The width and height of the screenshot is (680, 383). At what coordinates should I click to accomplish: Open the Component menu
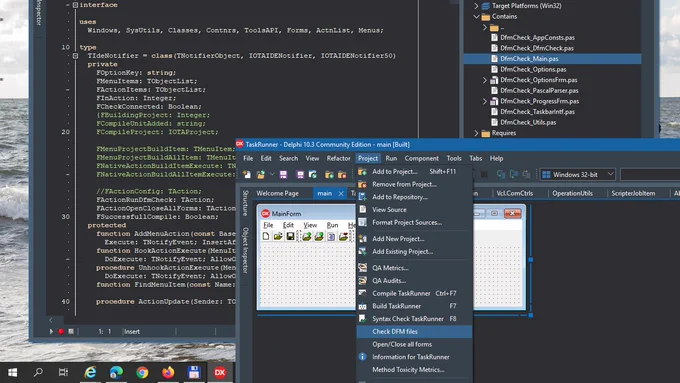click(422, 158)
